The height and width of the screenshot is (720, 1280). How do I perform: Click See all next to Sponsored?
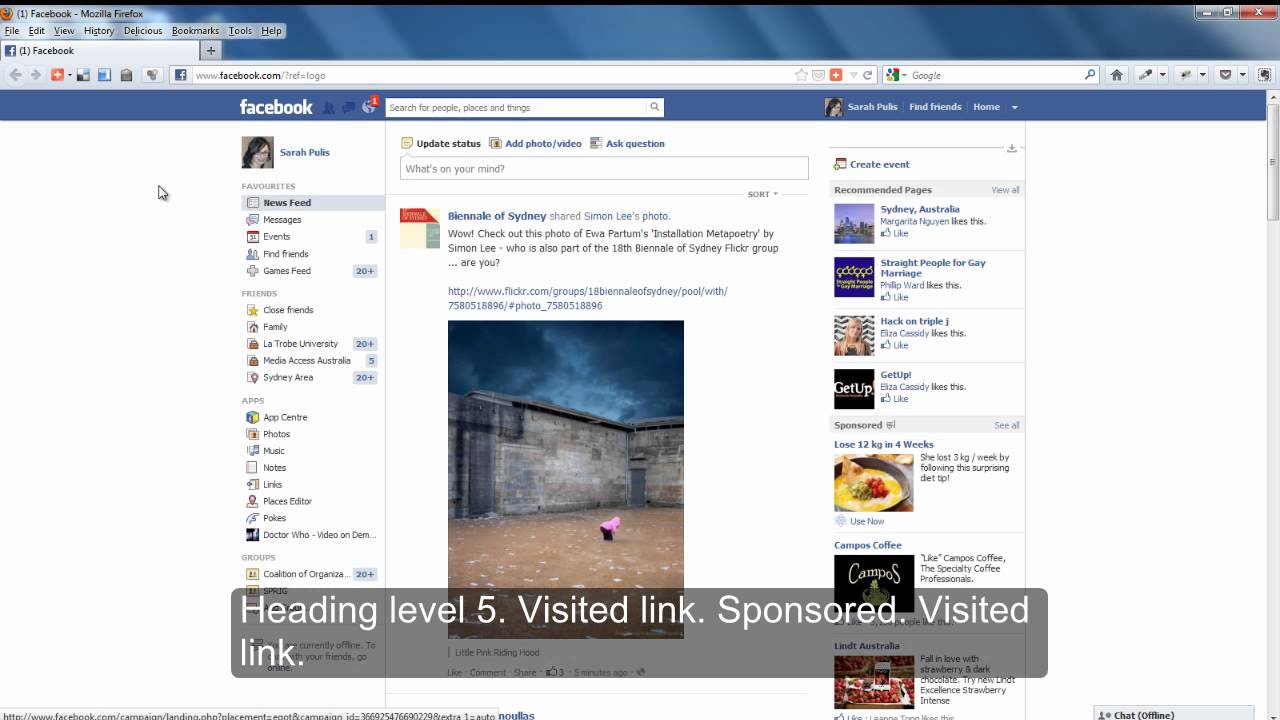tap(1006, 425)
